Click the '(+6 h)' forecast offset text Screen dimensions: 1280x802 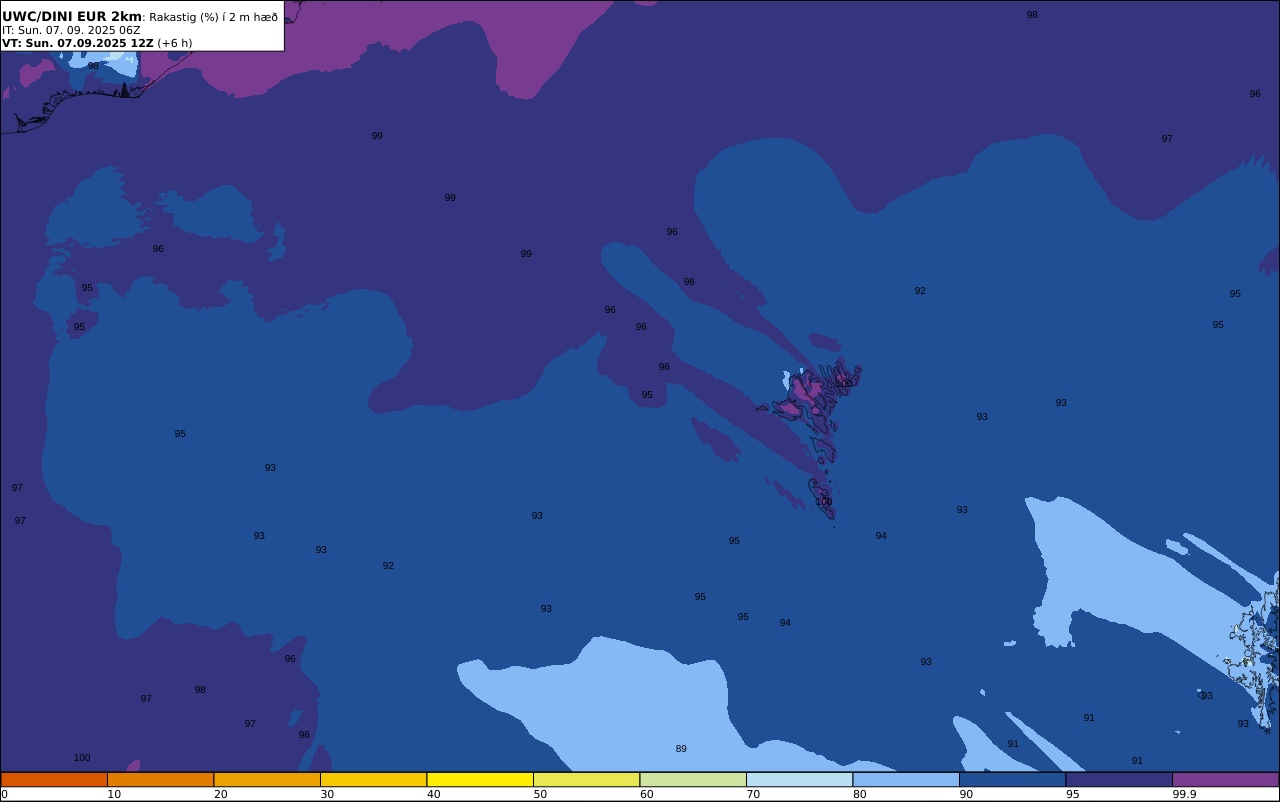[x=175, y=43]
